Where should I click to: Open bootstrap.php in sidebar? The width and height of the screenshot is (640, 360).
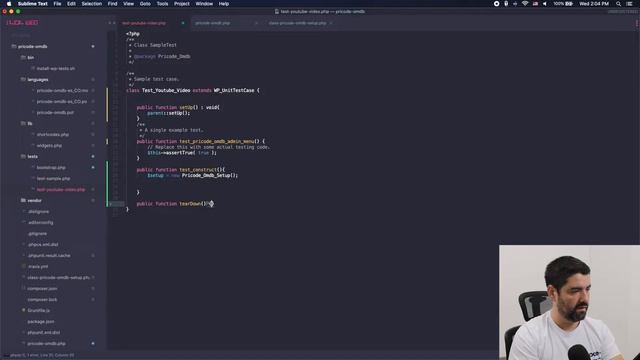(51, 167)
